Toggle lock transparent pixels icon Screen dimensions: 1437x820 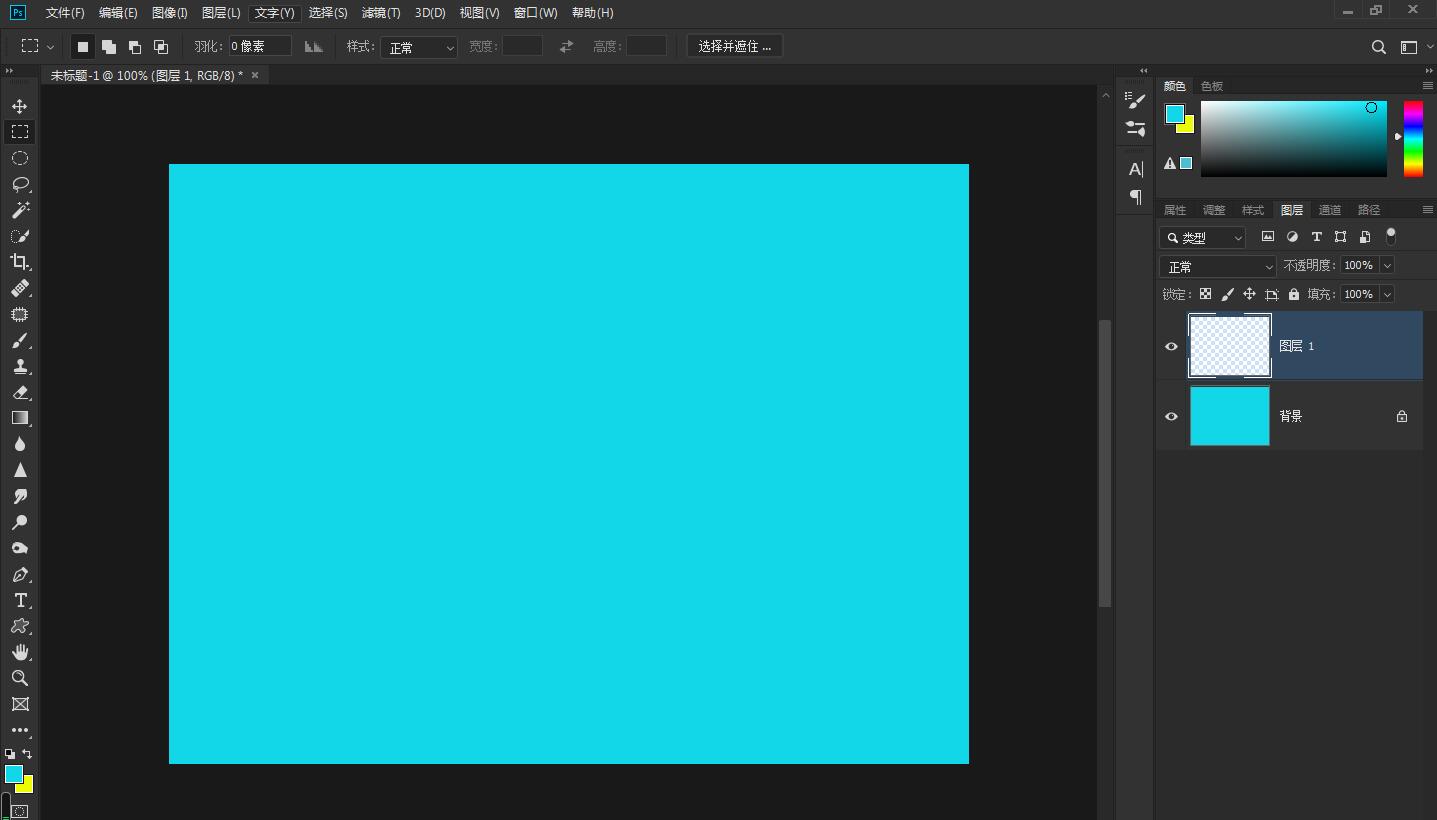1205,294
